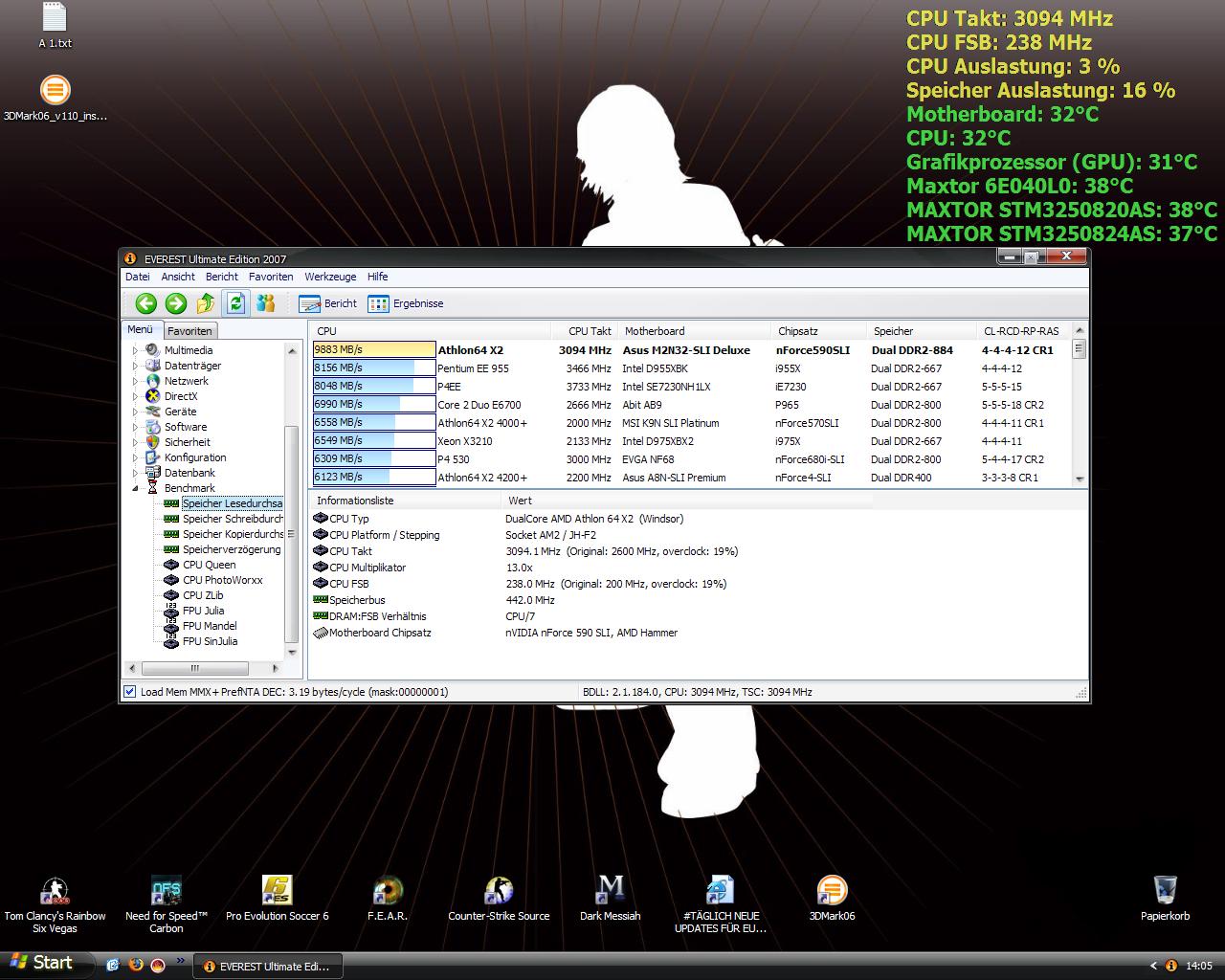Image resolution: width=1225 pixels, height=980 pixels.
Task: Click the results list vertical scrollbar down arrow
Action: [1080, 479]
